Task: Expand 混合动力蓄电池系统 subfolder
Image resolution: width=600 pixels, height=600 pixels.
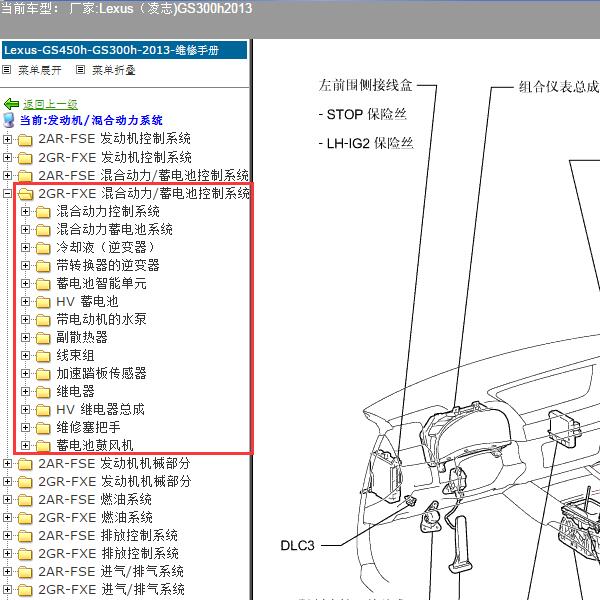Action: 25,230
